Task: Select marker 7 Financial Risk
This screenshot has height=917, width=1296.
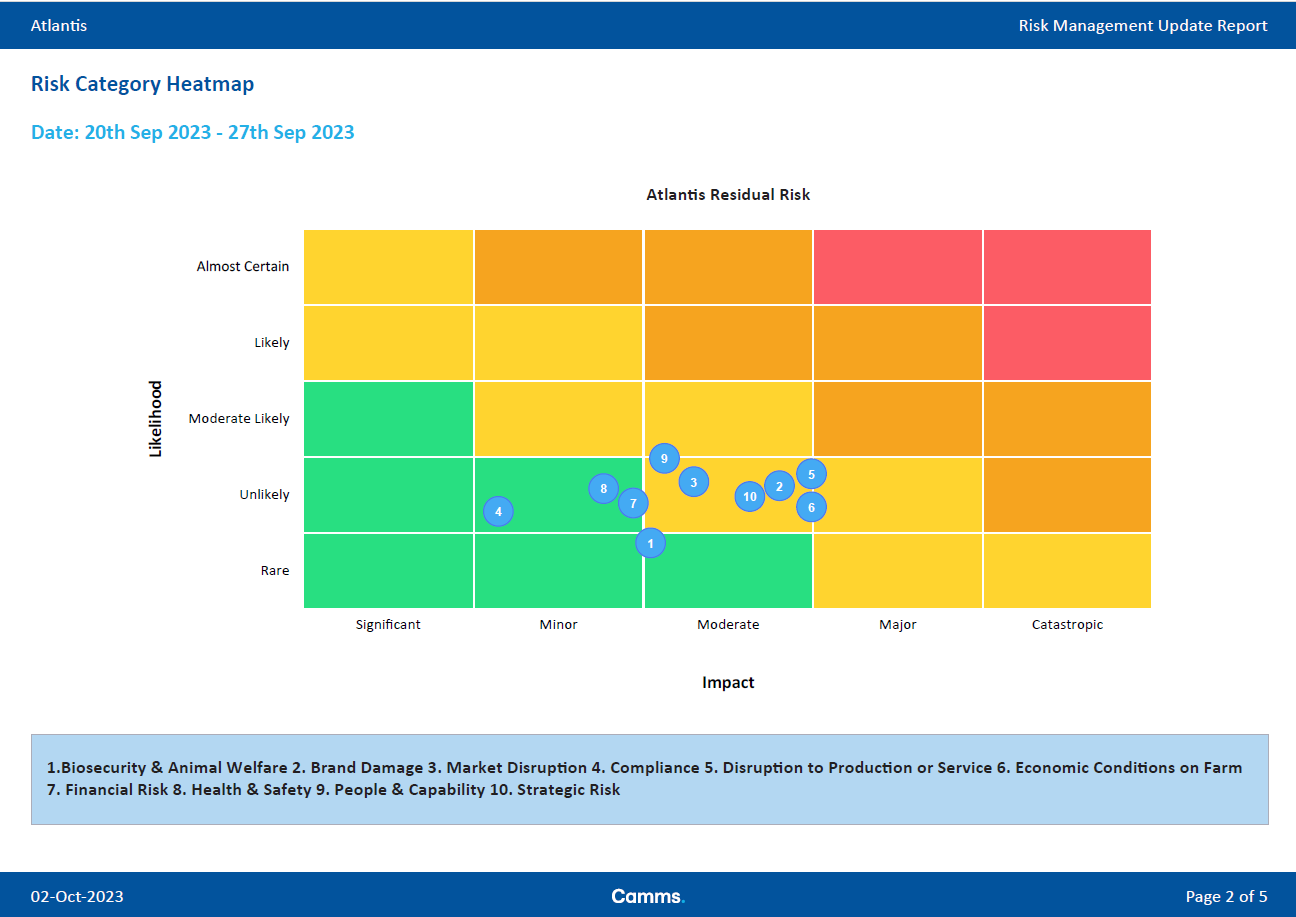Action: (x=633, y=503)
